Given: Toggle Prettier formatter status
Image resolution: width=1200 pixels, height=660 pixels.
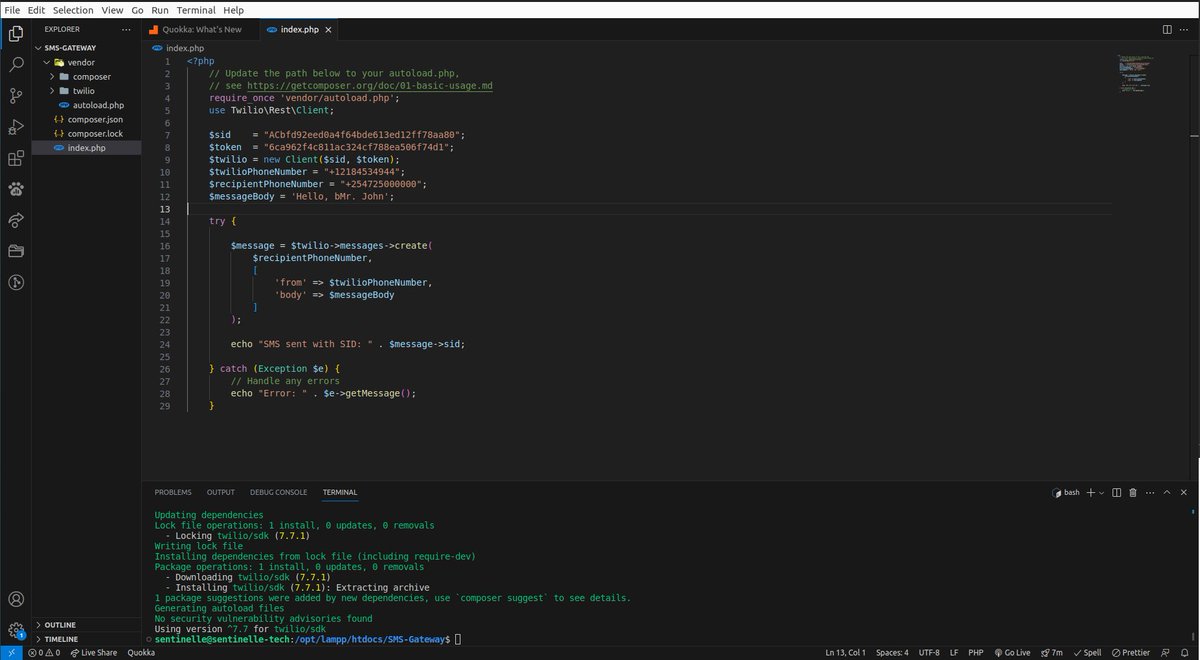Looking at the screenshot, I should pos(1130,652).
